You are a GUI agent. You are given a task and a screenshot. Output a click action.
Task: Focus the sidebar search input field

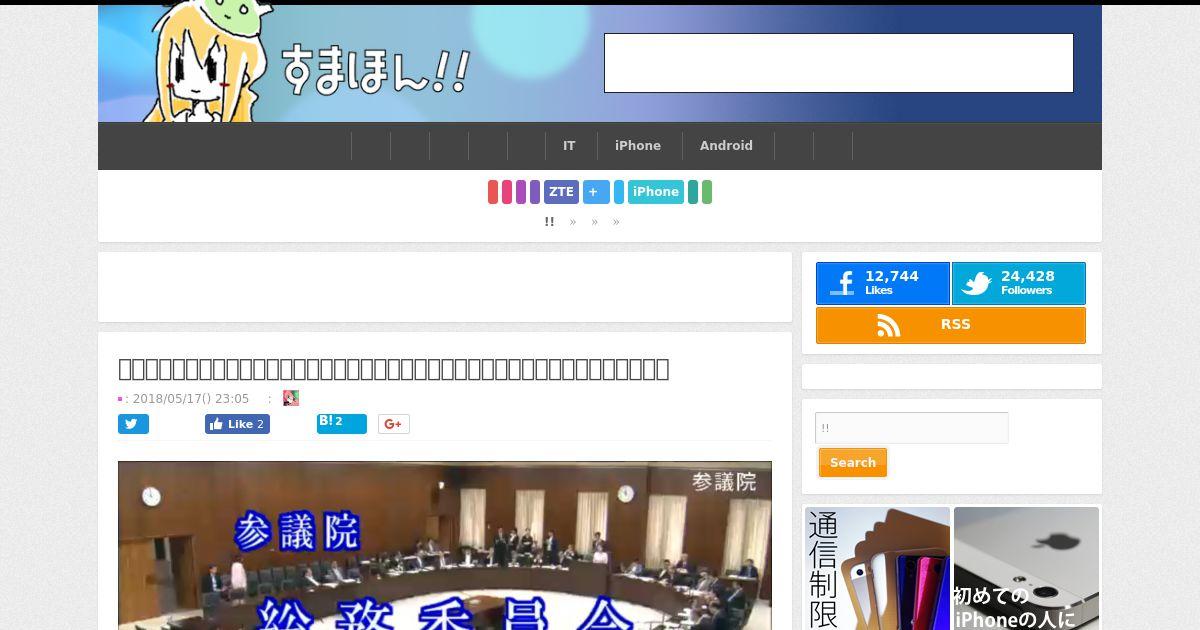[912, 428]
